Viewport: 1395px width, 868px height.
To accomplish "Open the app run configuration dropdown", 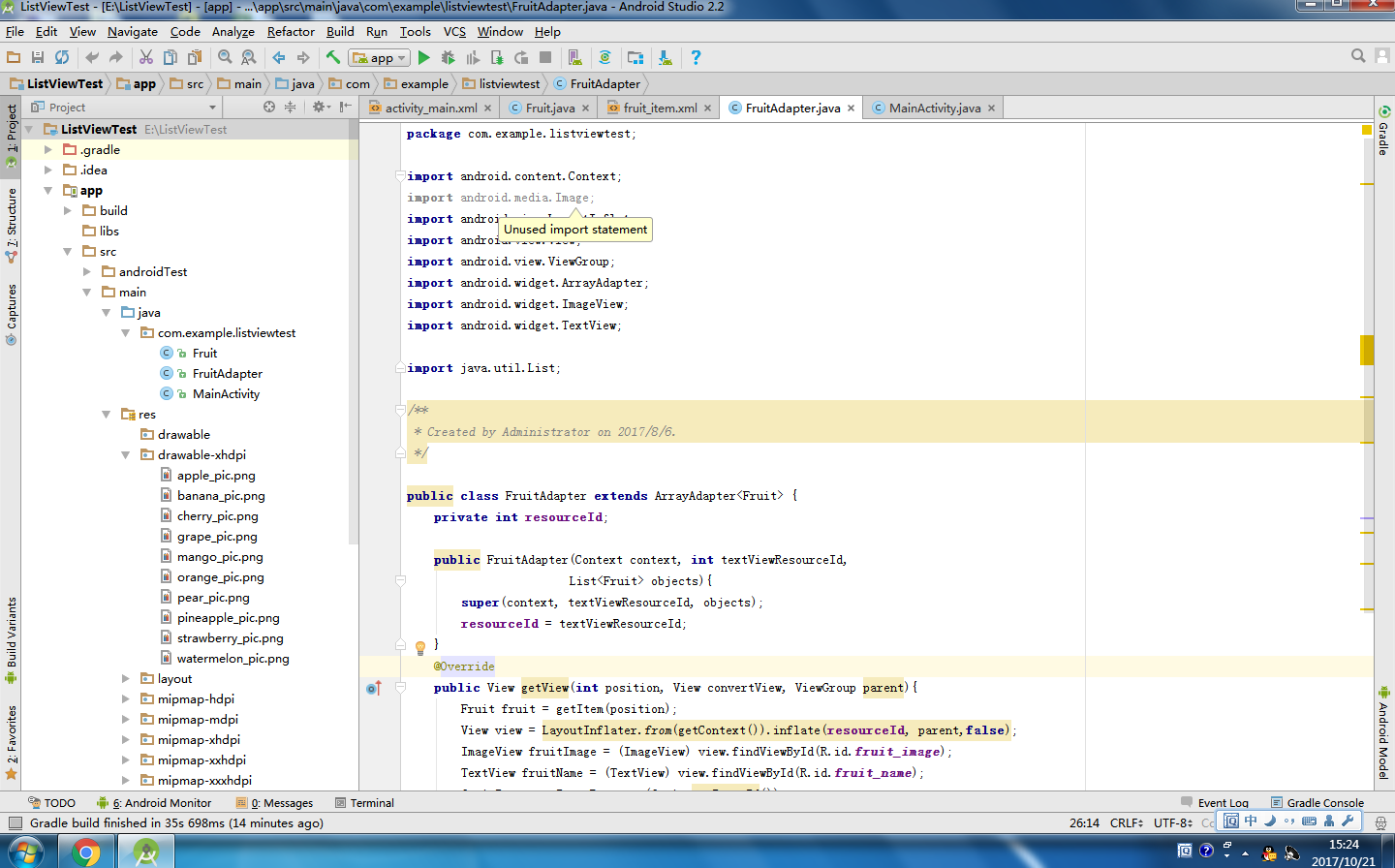I will coord(380,58).
